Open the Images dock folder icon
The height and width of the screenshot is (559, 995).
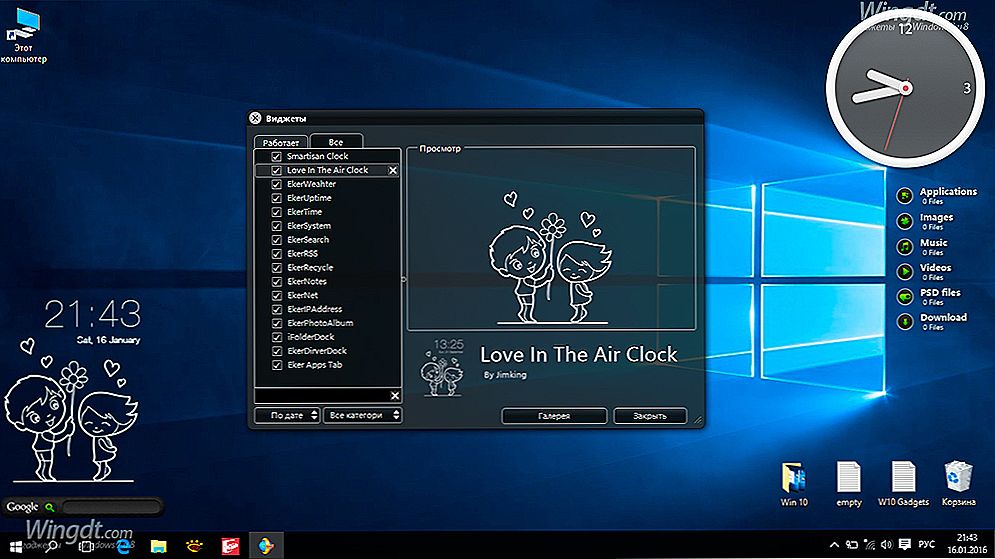click(x=904, y=221)
